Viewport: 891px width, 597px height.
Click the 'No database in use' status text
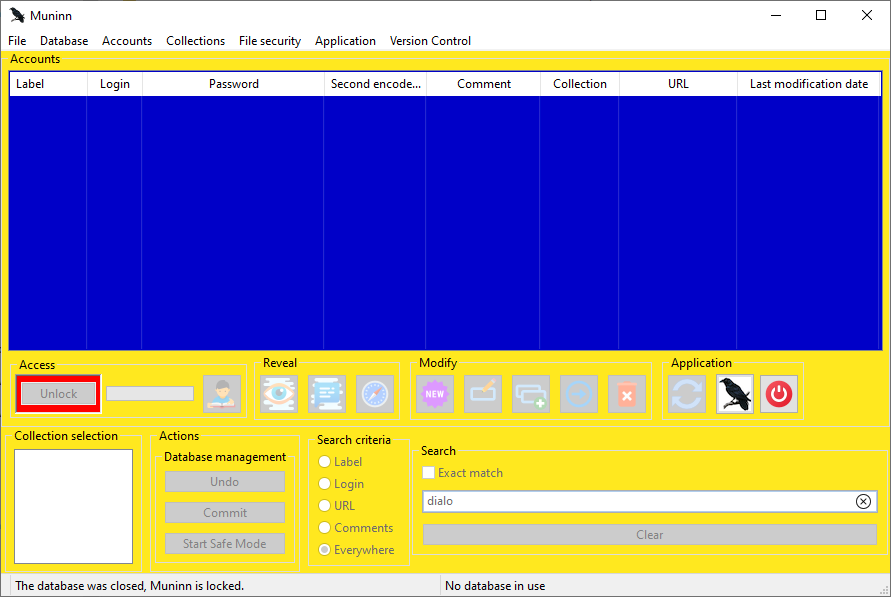pyautogui.click(x=495, y=586)
